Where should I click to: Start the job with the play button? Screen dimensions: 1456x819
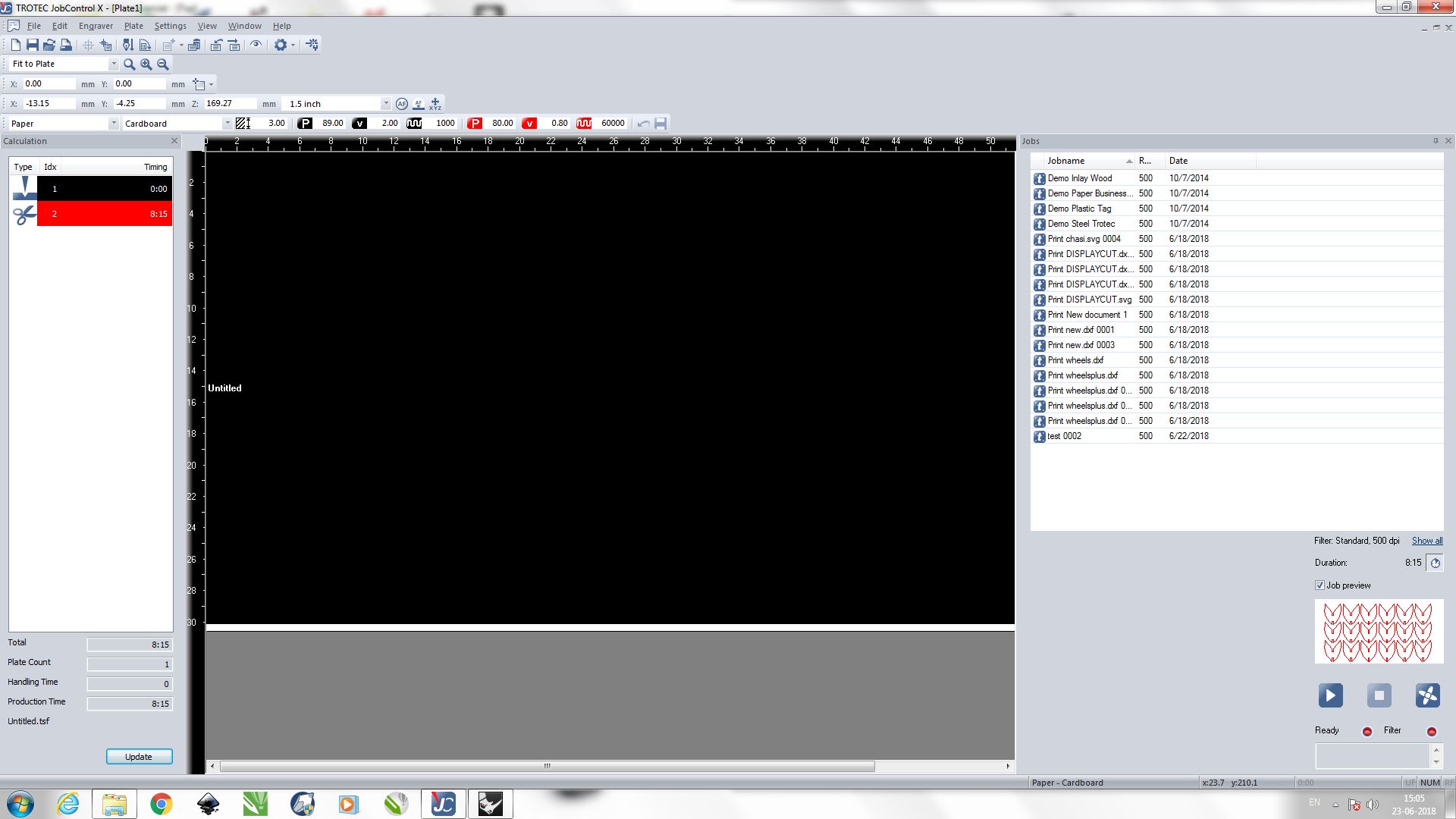[1330, 695]
